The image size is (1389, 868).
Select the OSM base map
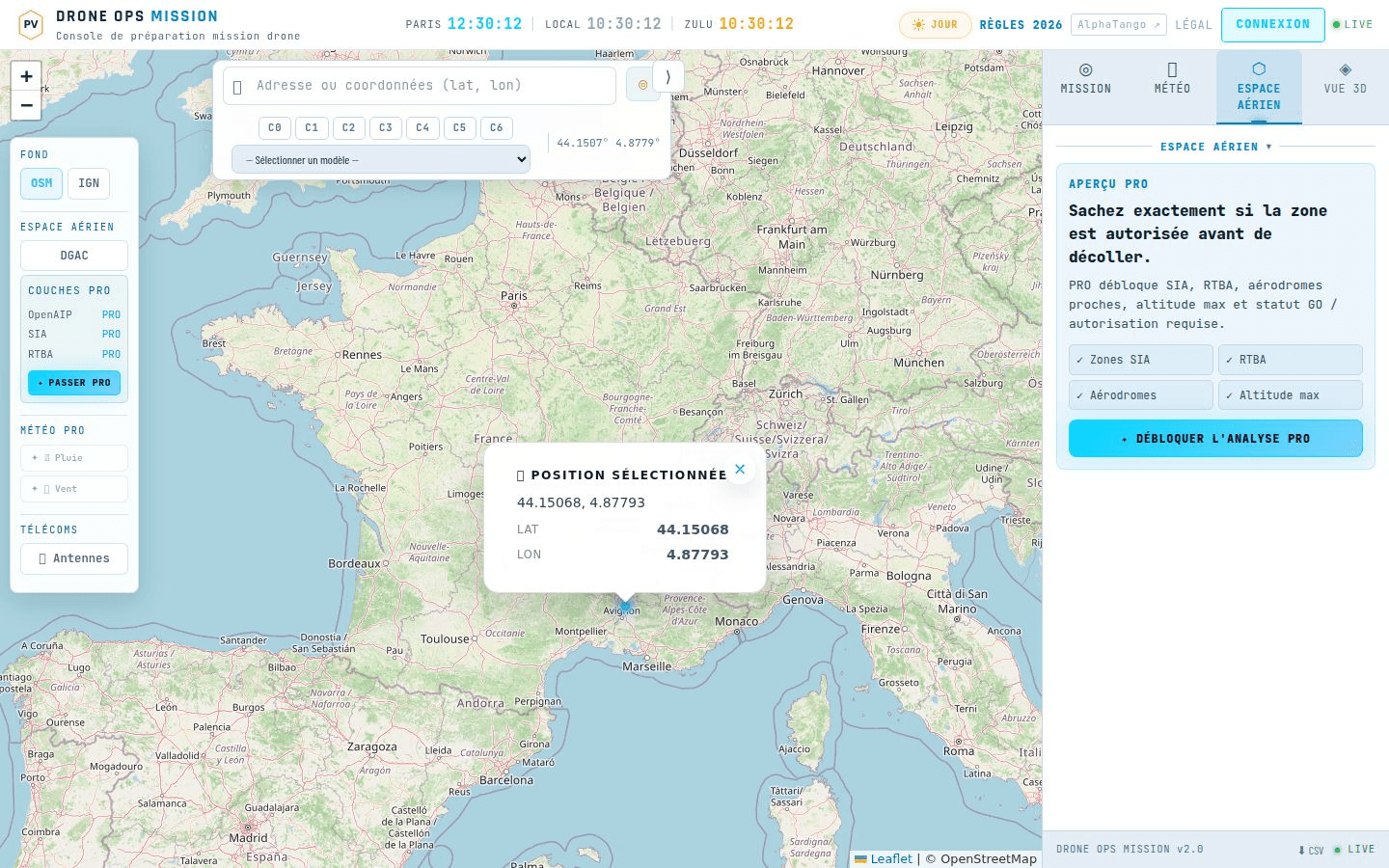pos(41,183)
